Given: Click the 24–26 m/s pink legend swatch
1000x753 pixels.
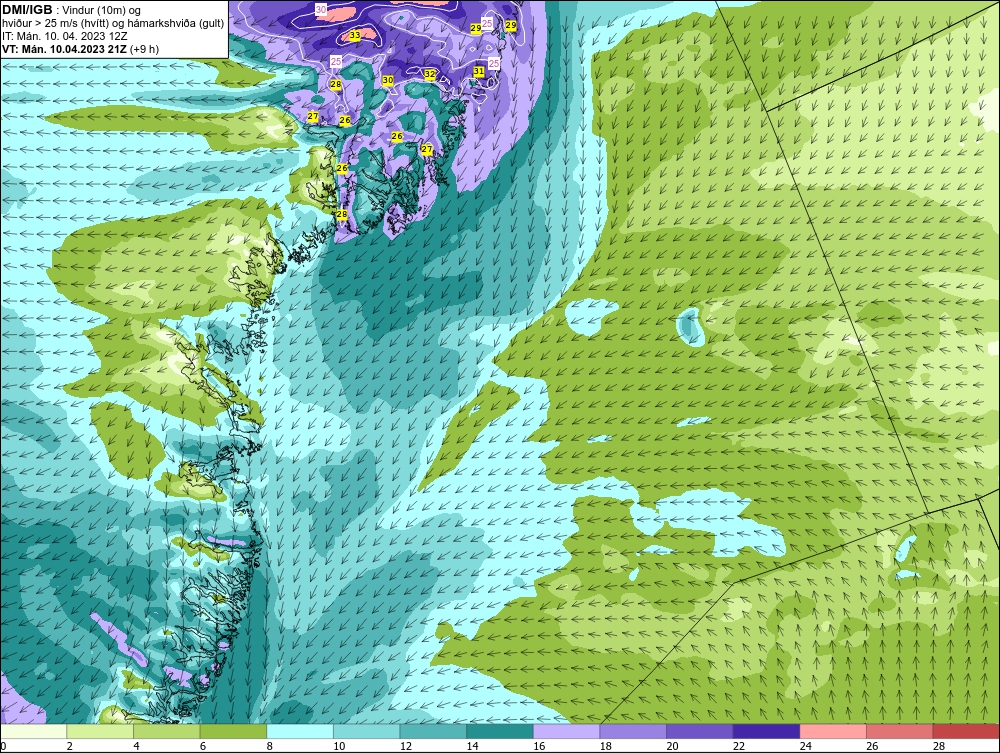Looking at the screenshot, I should (x=833, y=732).
